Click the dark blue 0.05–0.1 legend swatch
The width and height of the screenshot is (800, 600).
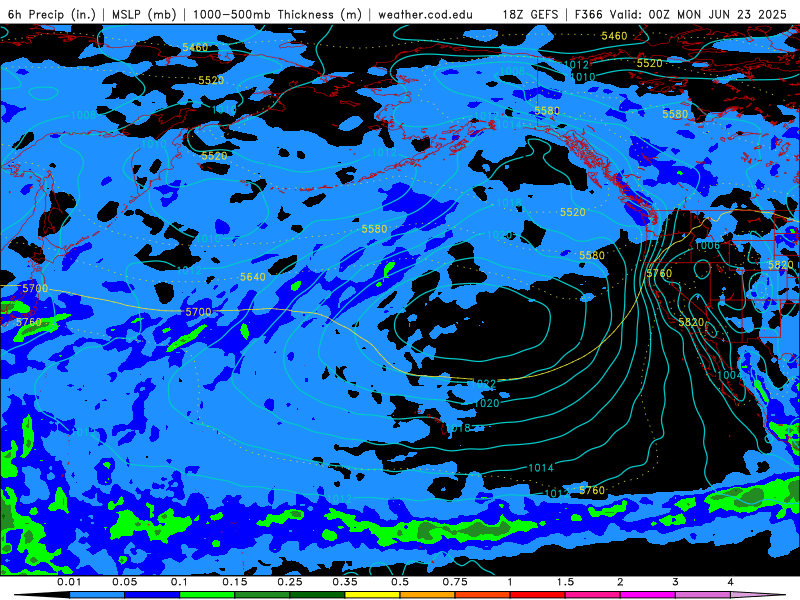click(x=152, y=595)
